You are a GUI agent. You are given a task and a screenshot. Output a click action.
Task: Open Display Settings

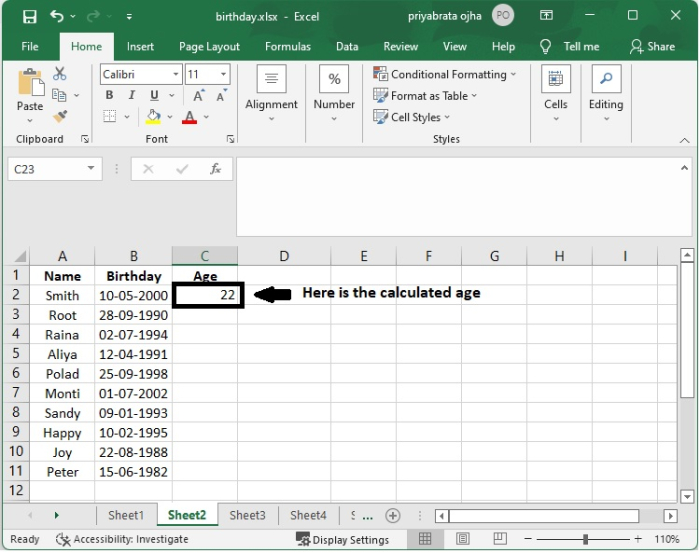point(342,540)
